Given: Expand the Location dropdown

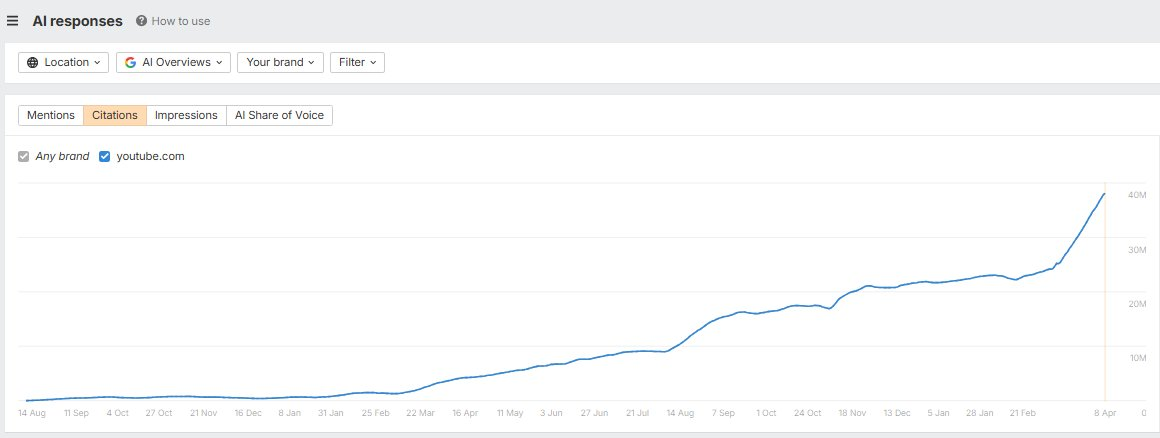Looking at the screenshot, I should tap(64, 62).
